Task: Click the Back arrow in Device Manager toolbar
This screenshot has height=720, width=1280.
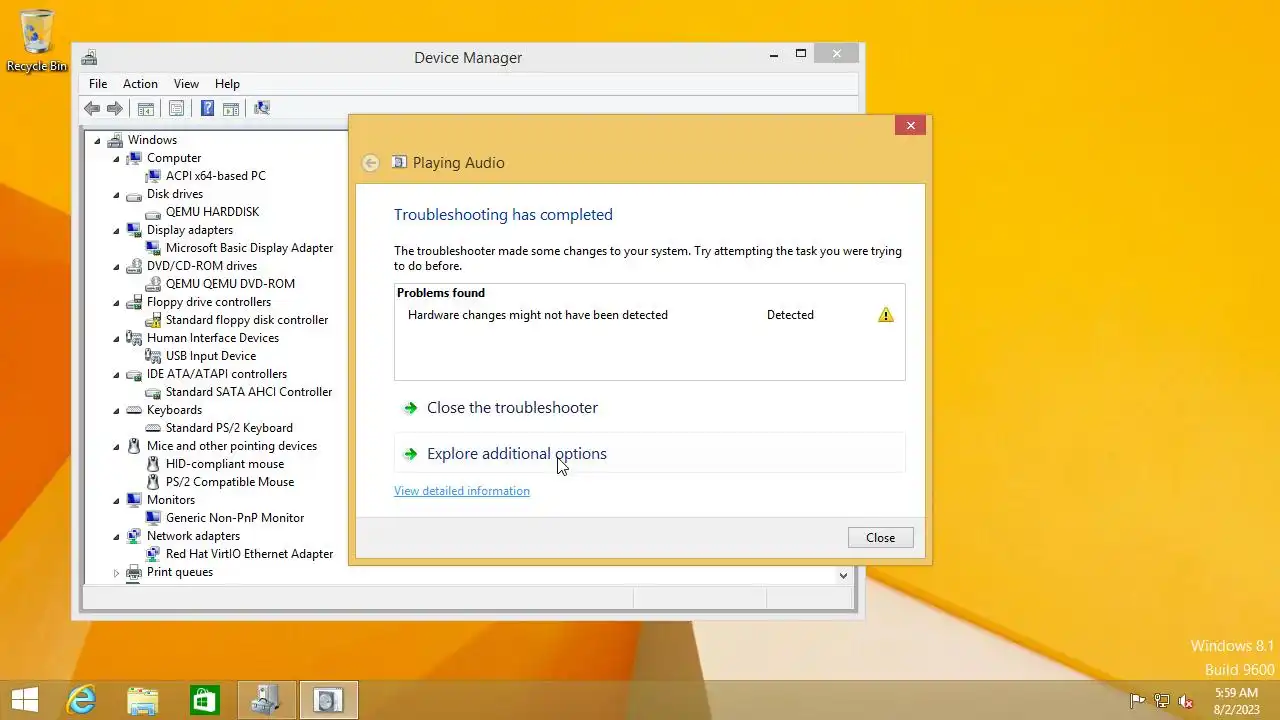Action: tap(92, 108)
